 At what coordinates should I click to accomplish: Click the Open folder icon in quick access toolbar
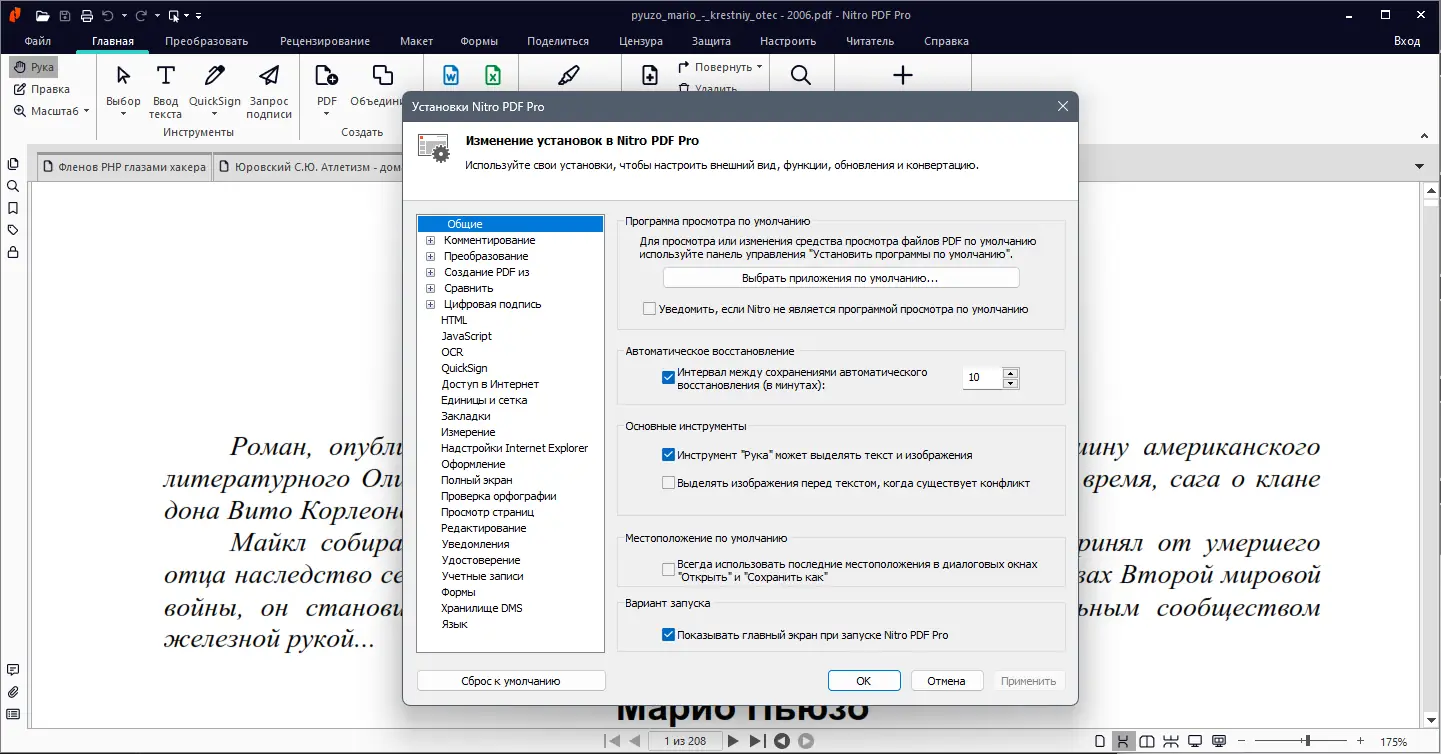pyautogui.click(x=42, y=16)
